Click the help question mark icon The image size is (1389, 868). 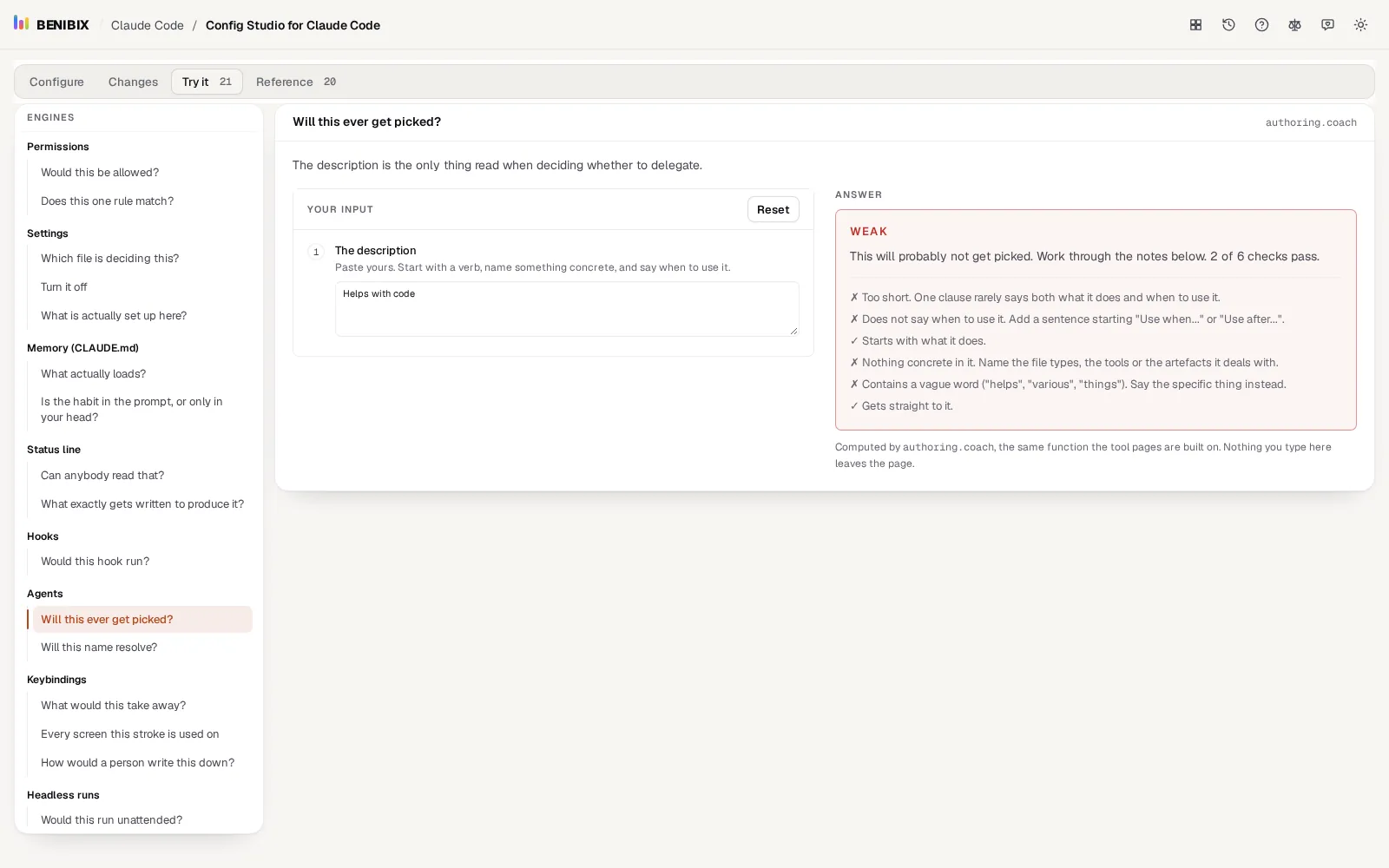click(x=1261, y=25)
